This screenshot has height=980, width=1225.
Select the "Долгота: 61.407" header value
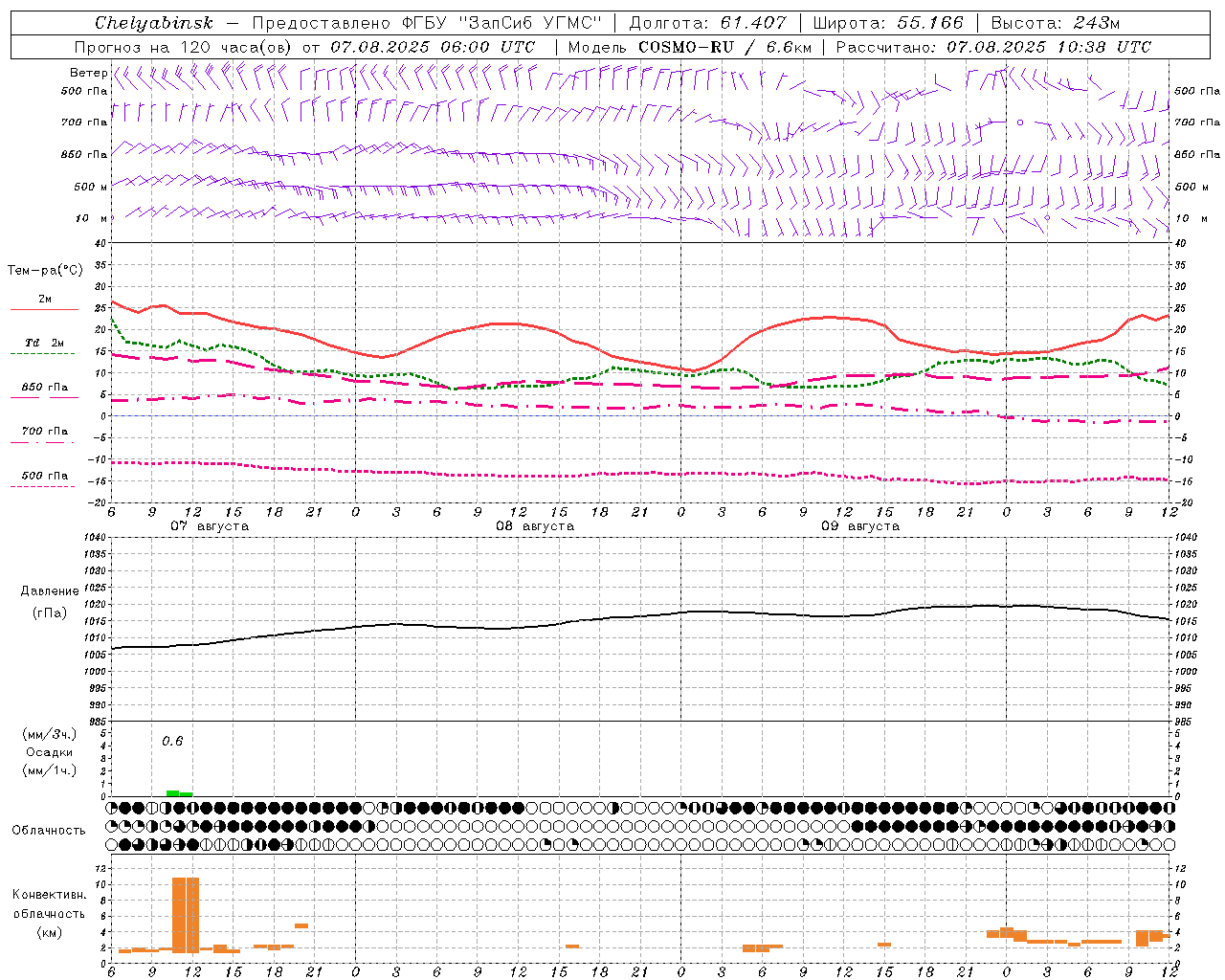(x=707, y=23)
